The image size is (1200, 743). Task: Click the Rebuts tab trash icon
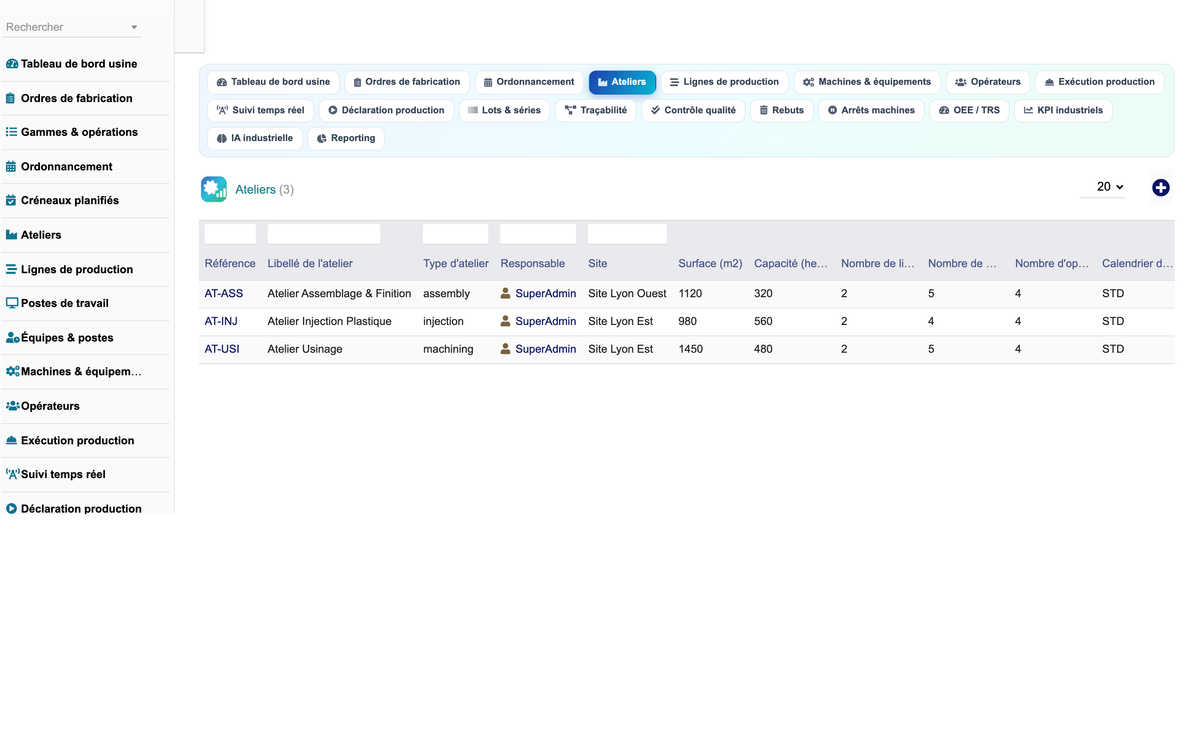click(x=764, y=110)
